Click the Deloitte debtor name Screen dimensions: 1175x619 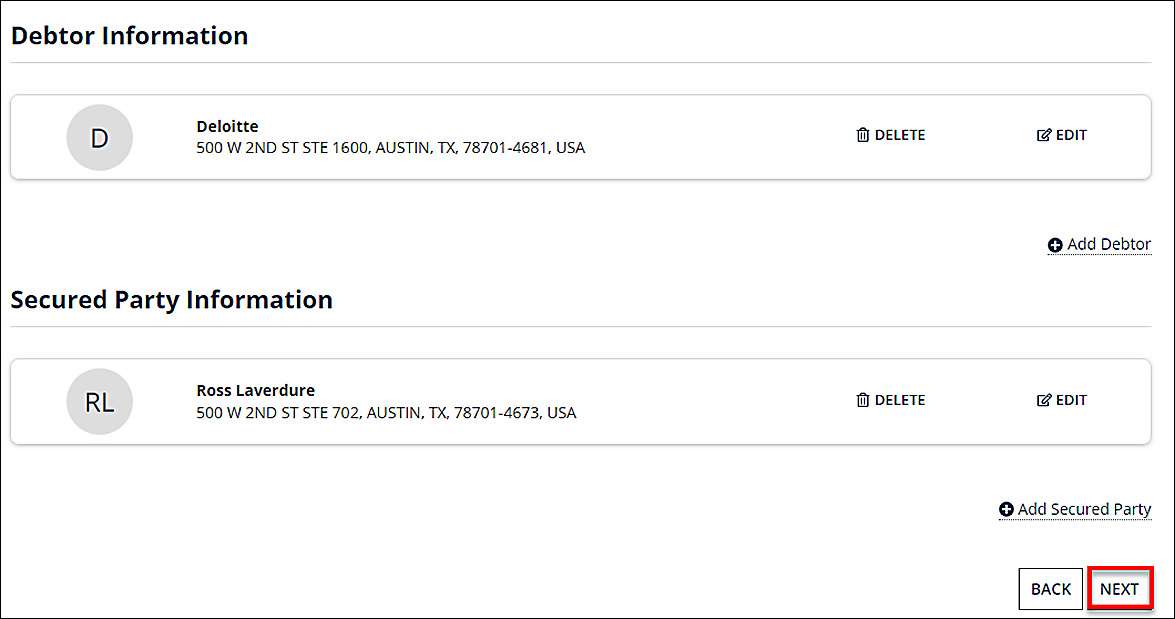[227, 126]
